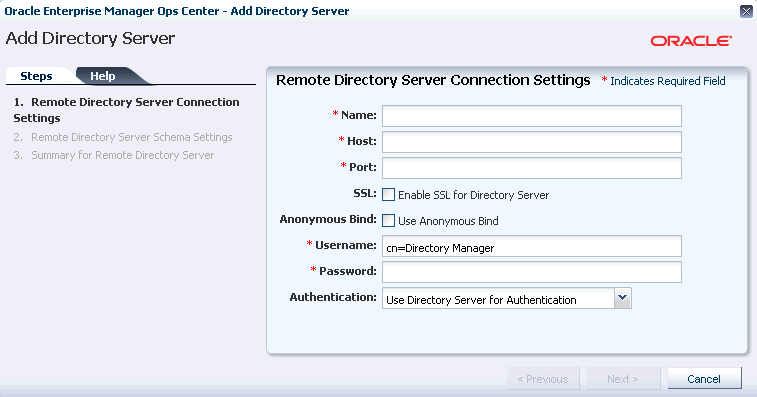Click into the Name input field
Image resolution: width=757 pixels, height=397 pixels.
(532, 116)
